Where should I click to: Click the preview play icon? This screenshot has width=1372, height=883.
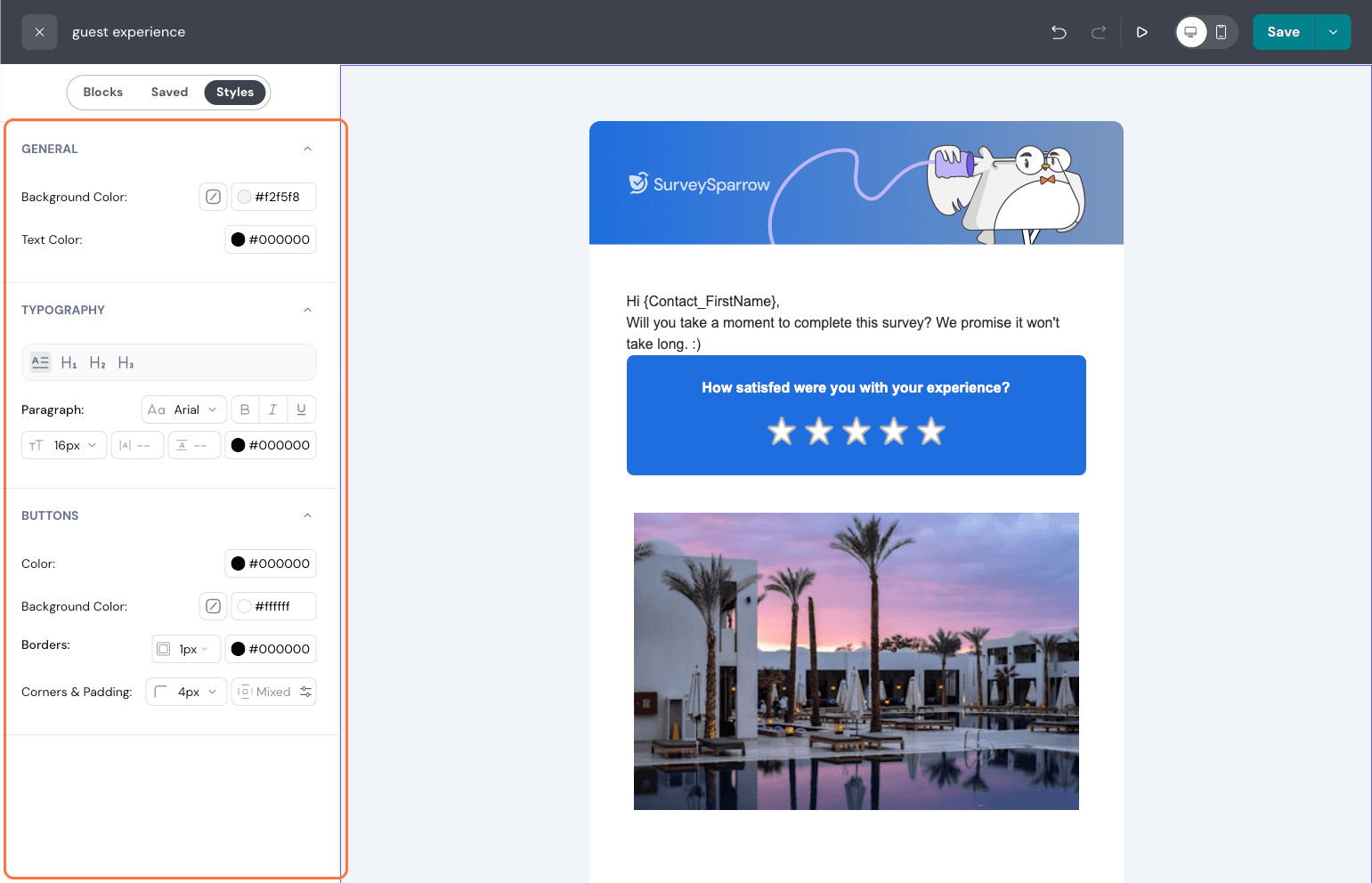tap(1141, 32)
